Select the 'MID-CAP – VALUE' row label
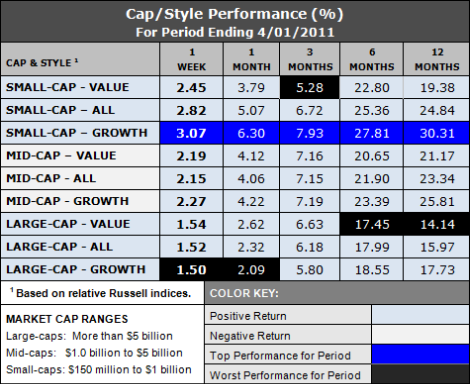Viewport: 470px width, 384px height. pos(61,155)
